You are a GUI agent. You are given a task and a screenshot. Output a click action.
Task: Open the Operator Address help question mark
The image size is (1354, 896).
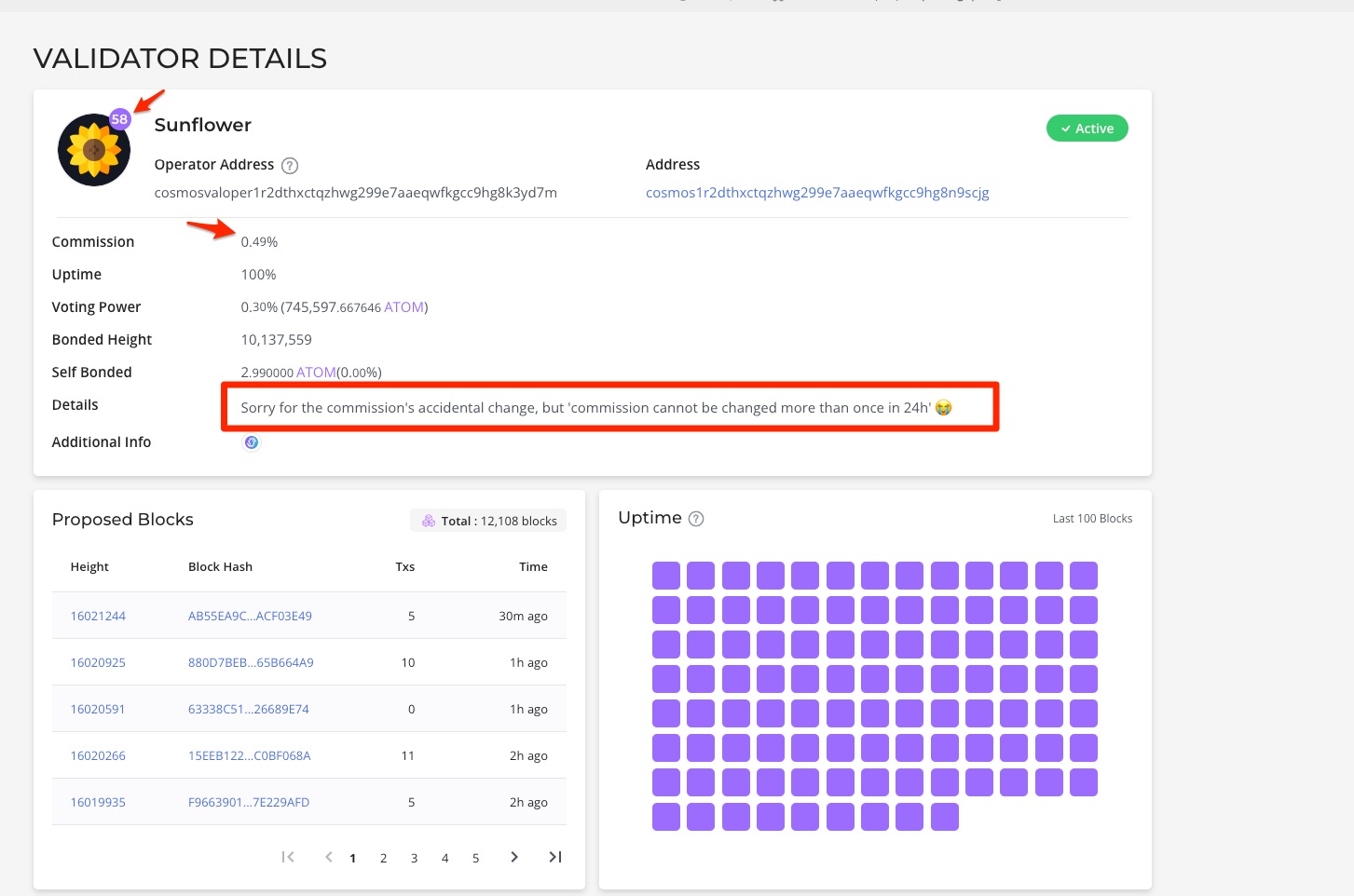pyautogui.click(x=290, y=165)
